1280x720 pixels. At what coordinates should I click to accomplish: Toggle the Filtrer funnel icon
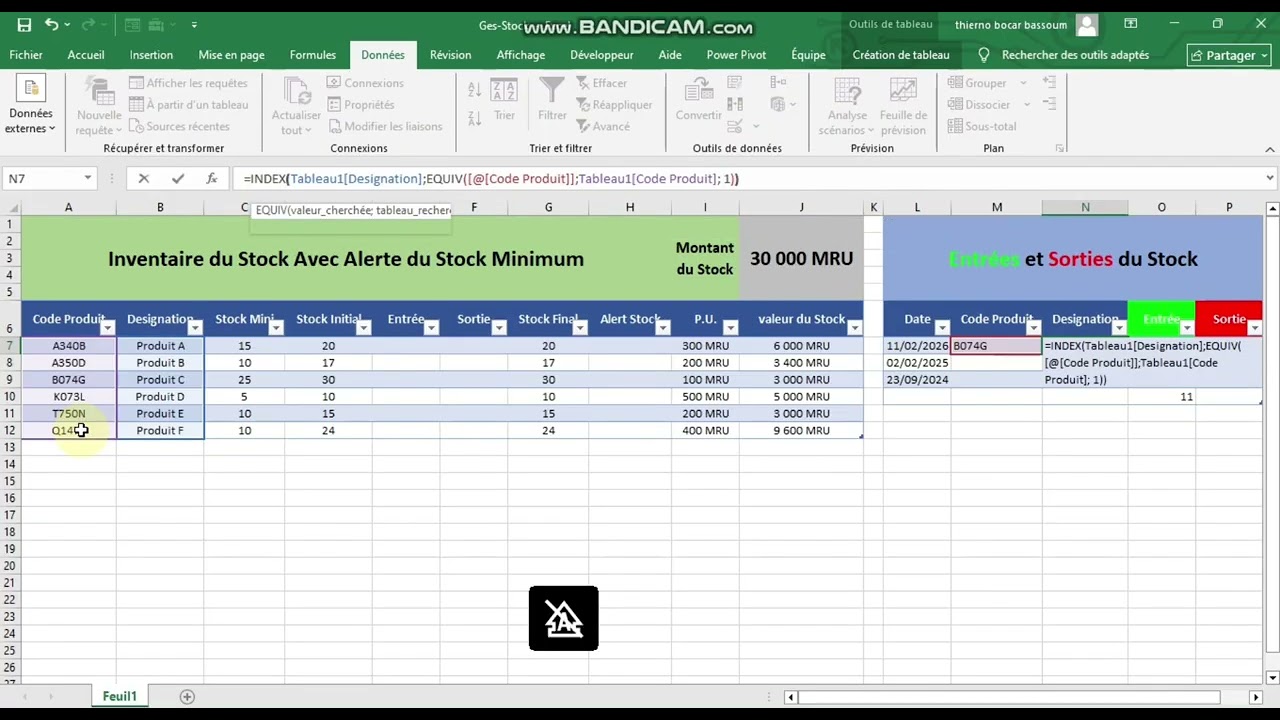point(552,100)
